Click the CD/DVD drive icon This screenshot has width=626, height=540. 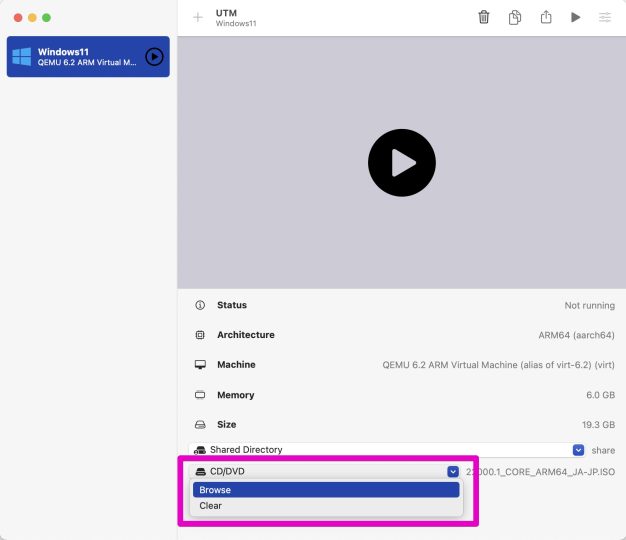(x=200, y=472)
